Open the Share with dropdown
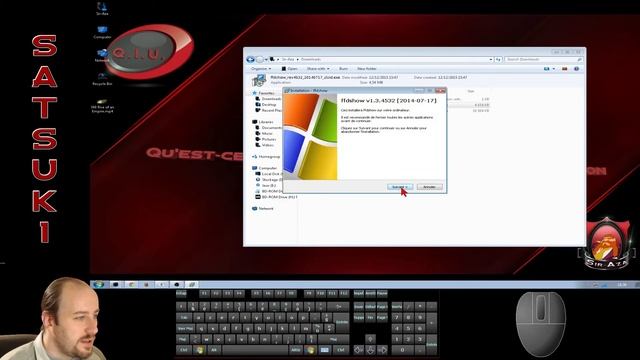This screenshot has height=360, width=640. pyautogui.click(x=318, y=69)
